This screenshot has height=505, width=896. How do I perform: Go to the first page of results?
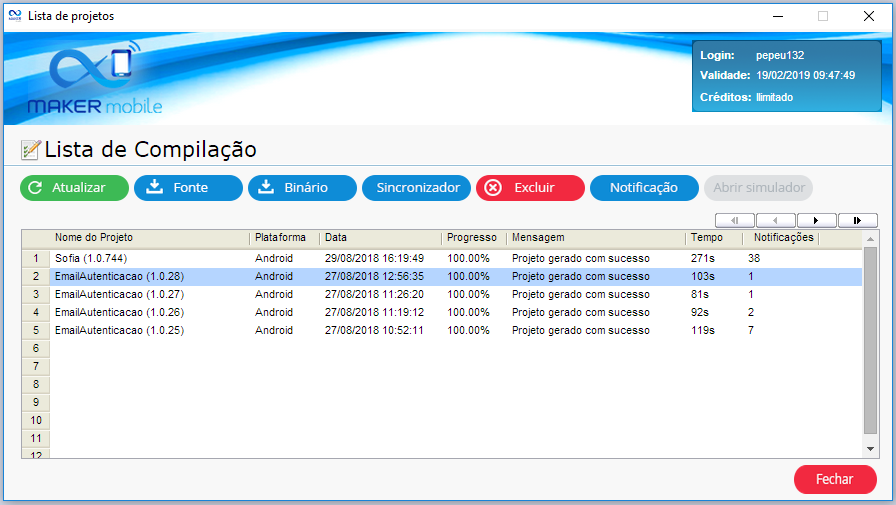pos(735,220)
